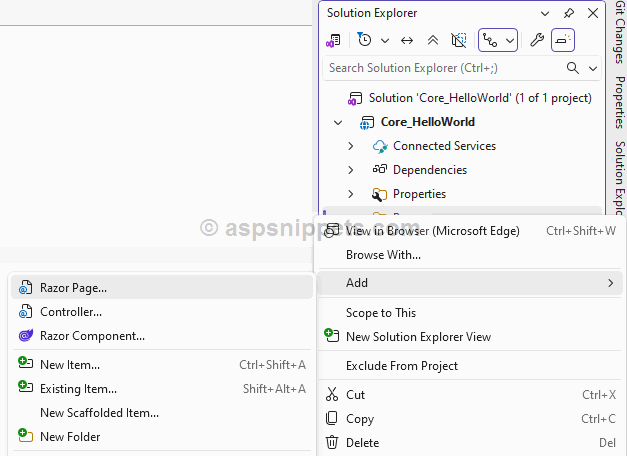Expand the Connected Services node
The image size is (627, 456).
tap(351, 146)
